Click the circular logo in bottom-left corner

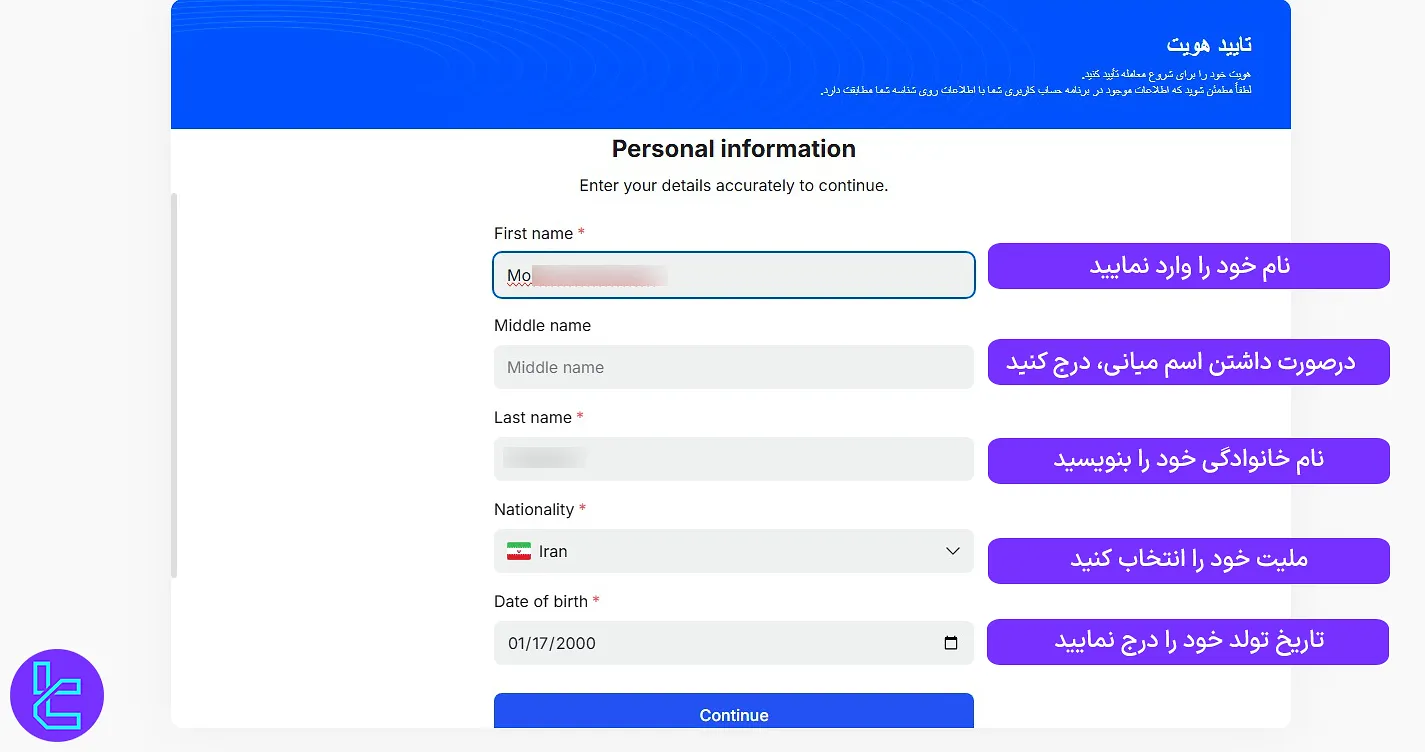coord(57,695)
